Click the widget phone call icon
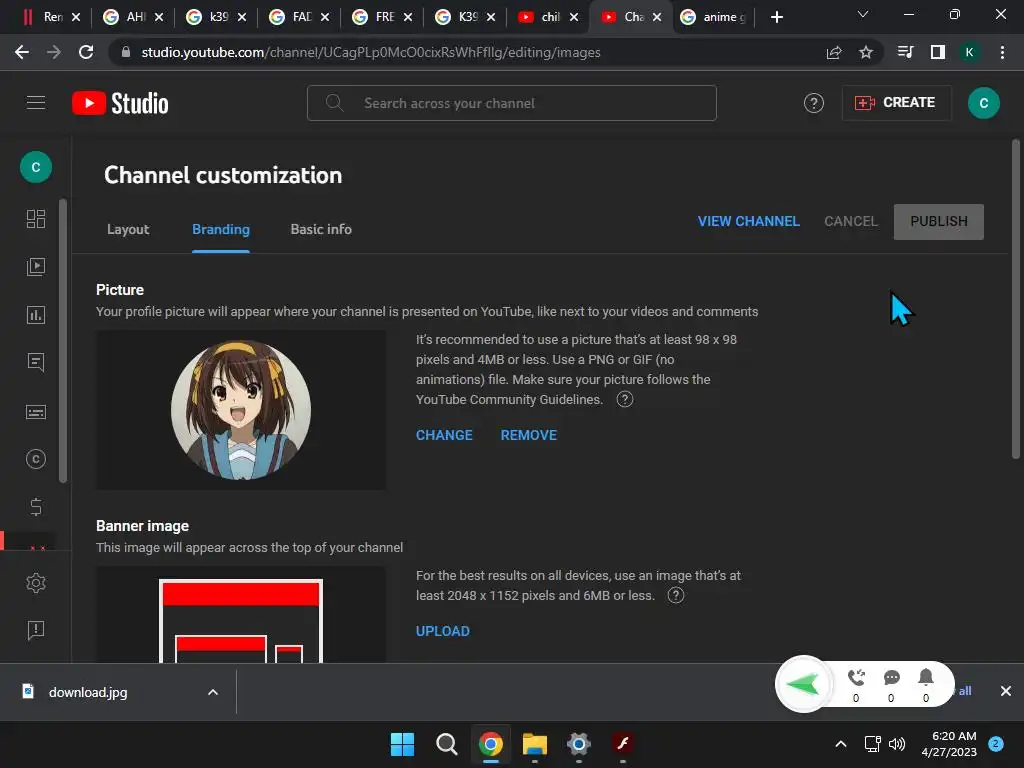The width and height of the screenshot is (1024, 768). pyautogui.click(x=856, y=677)
